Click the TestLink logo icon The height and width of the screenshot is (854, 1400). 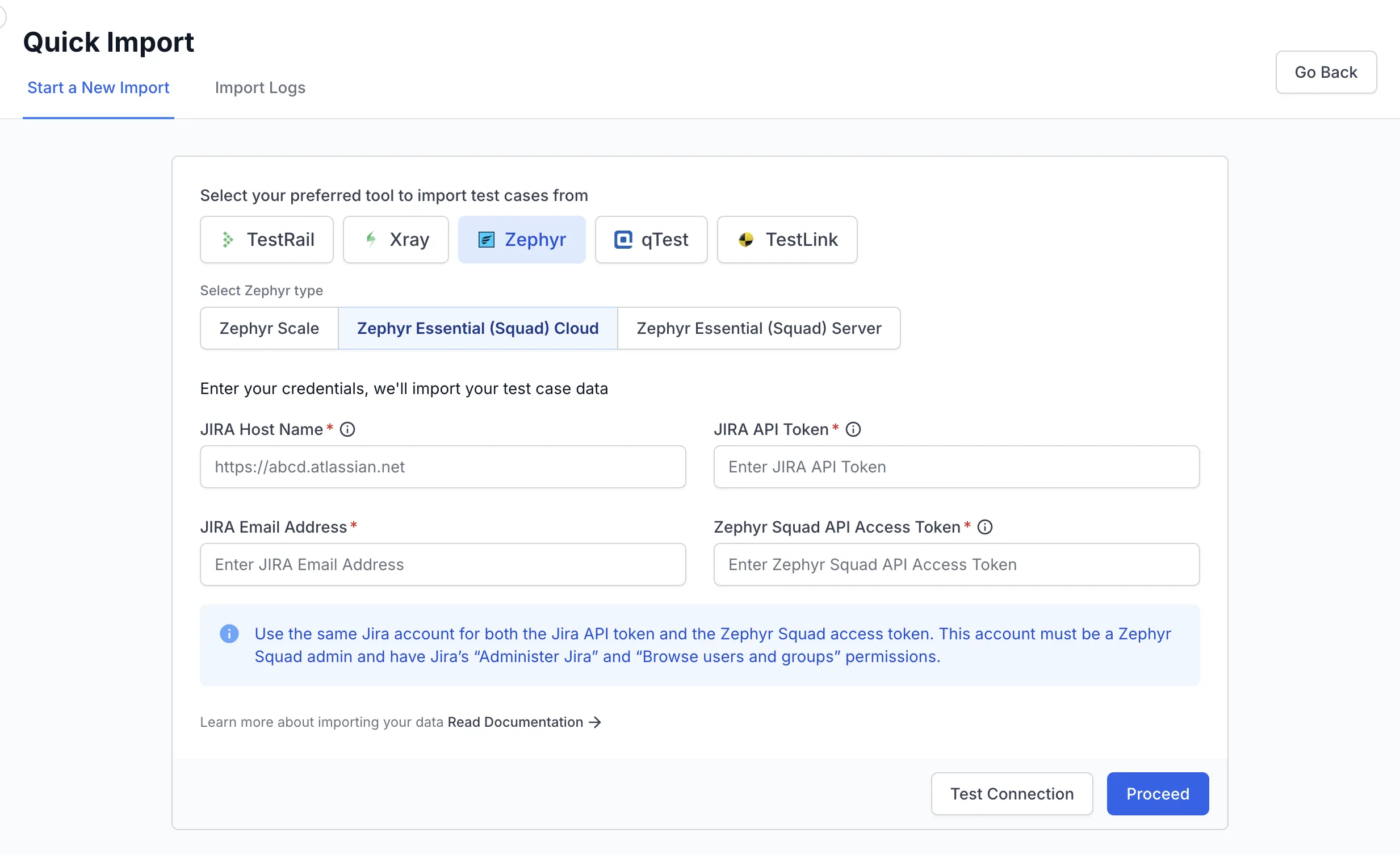(746, 240)
